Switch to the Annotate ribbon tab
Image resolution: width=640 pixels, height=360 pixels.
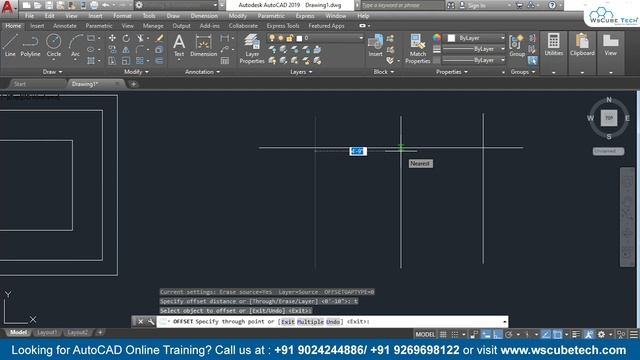pos(65,26)
